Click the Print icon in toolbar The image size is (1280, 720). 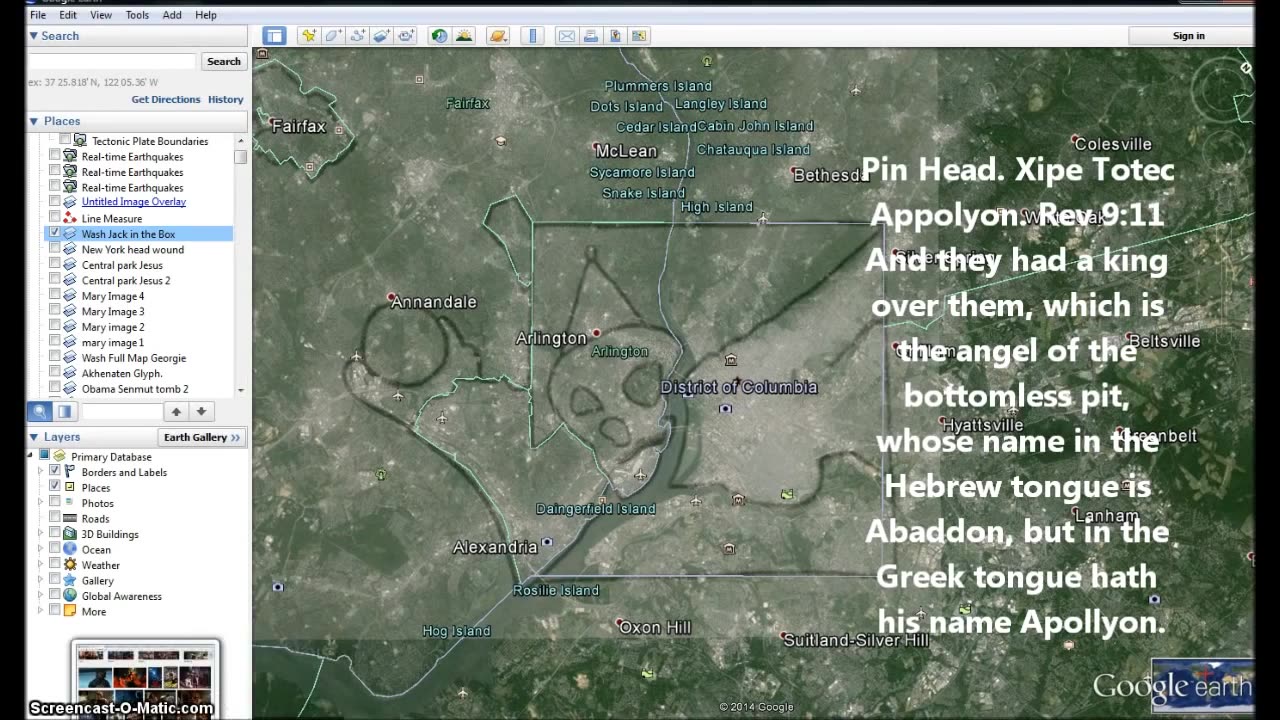(x=591, y=36)
